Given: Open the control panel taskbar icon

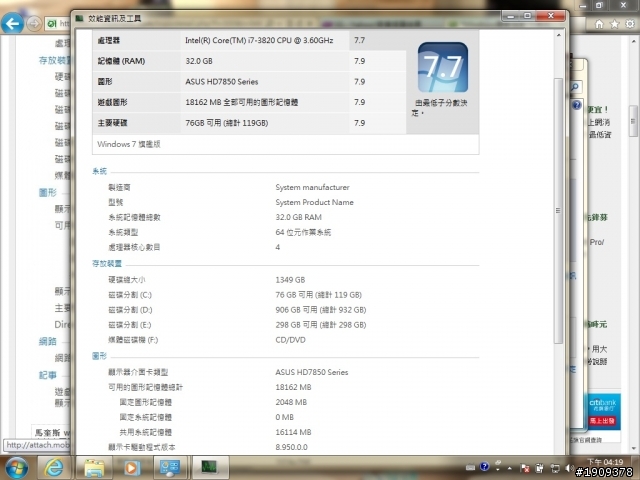Looking at the screenshot, I should pyautogui.click(x=169, y=468).
